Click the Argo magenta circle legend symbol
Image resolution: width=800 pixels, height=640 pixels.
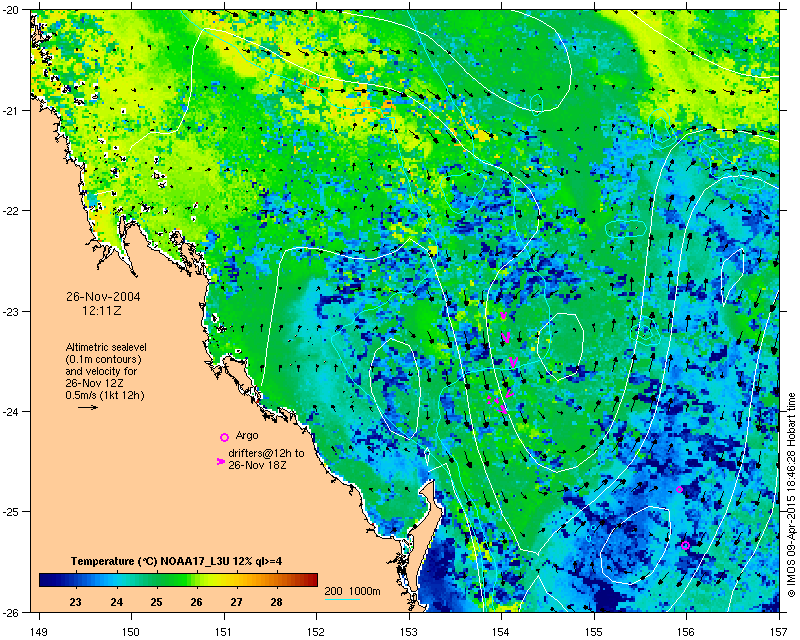pos(224,437)
